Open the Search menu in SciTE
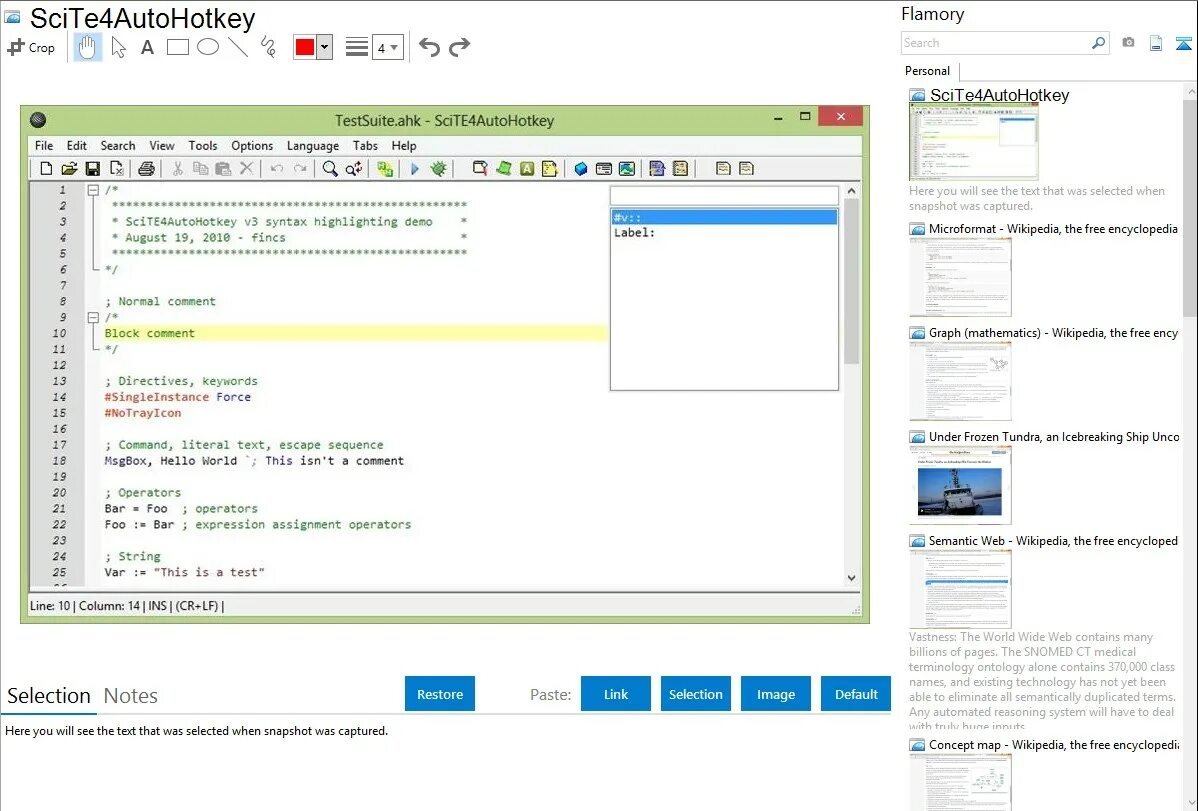 tap(118, 145)
